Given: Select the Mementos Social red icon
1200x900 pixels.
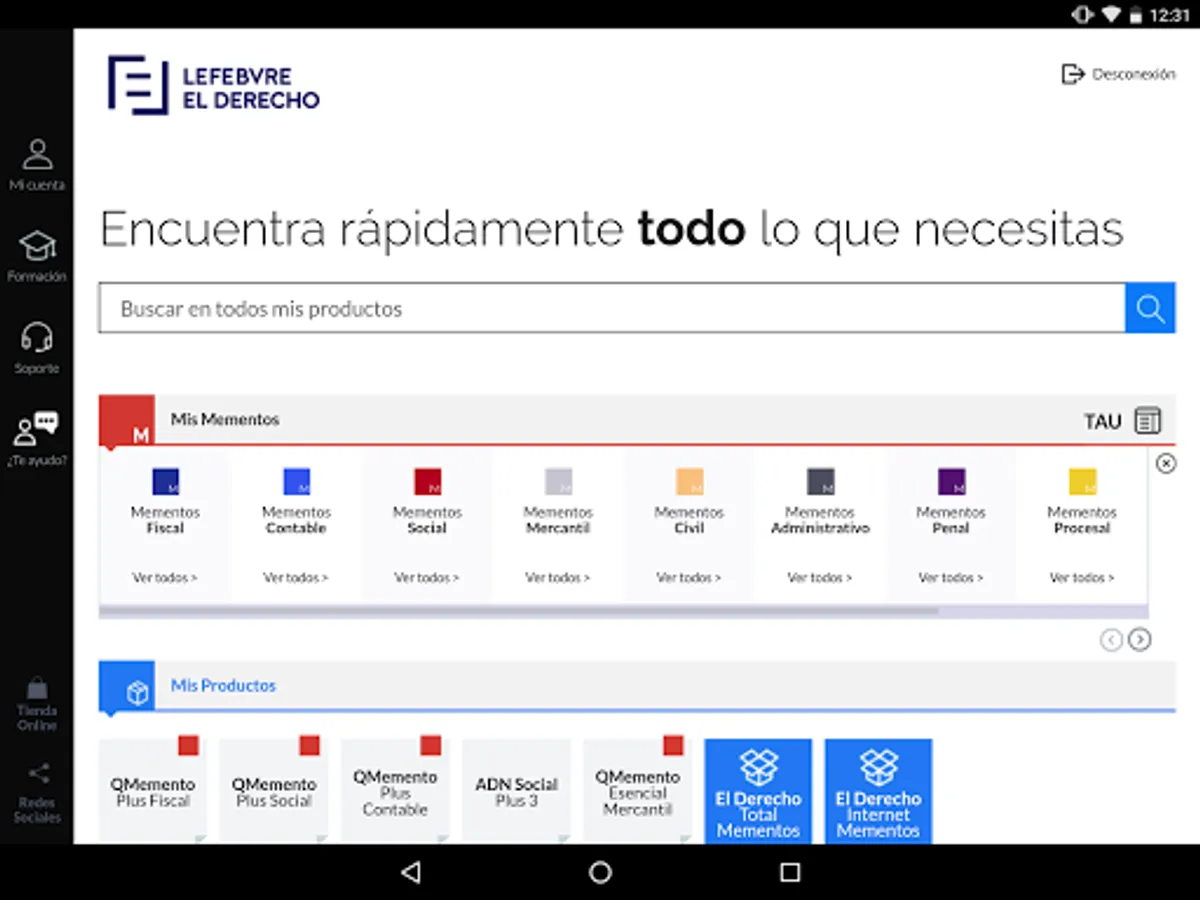Looking at the screenshot, I should (427, 482).
